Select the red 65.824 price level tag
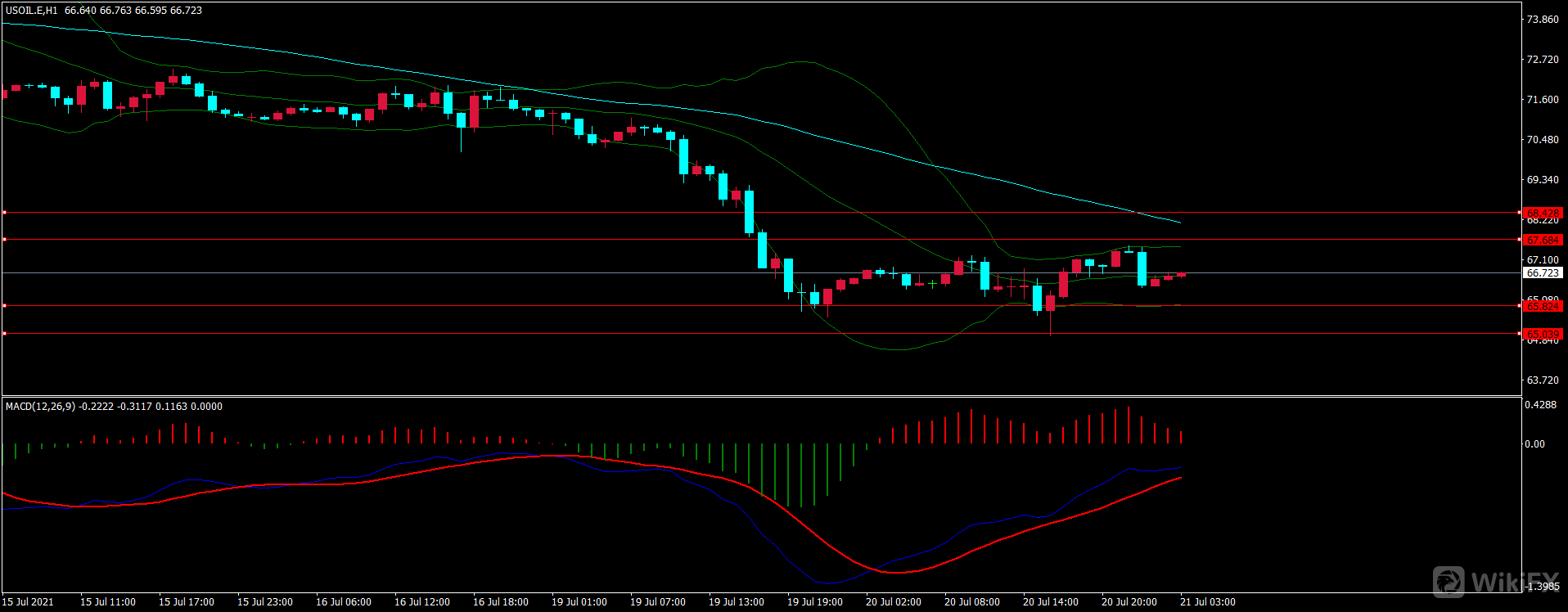This screenshot has width=1568, height=612. click(1543, 306)
